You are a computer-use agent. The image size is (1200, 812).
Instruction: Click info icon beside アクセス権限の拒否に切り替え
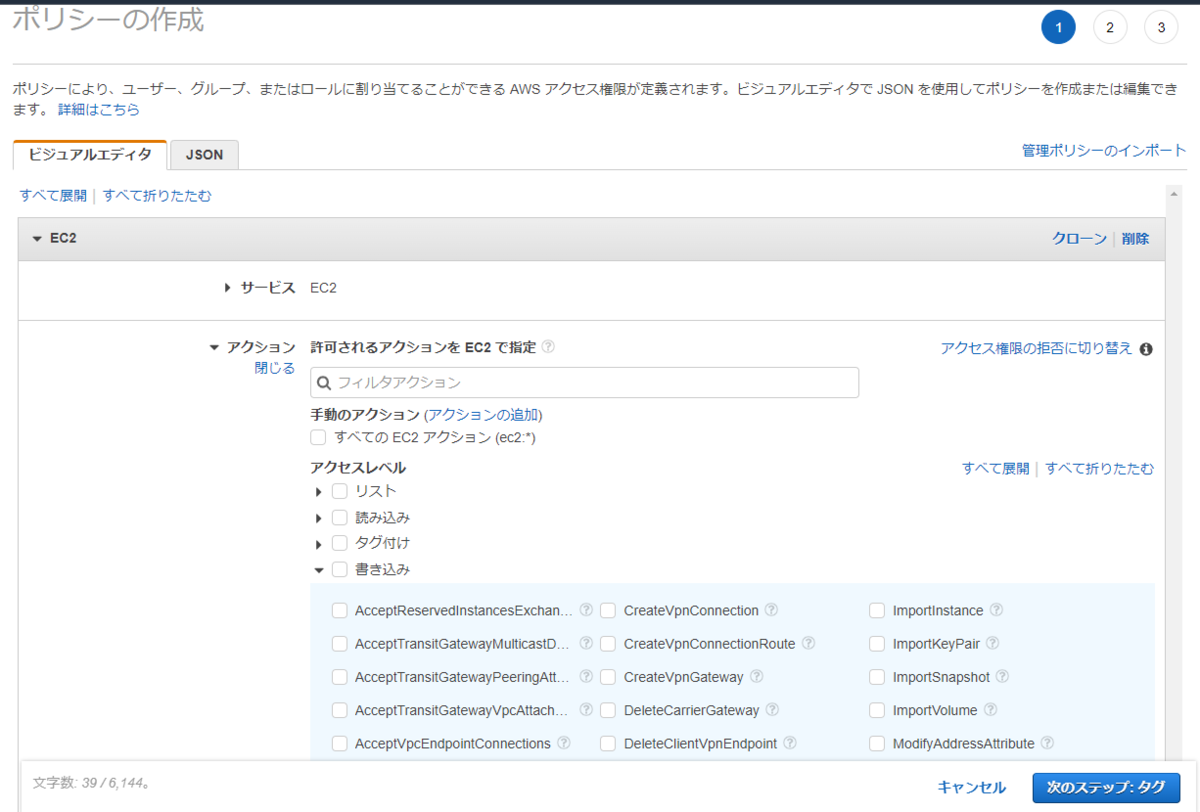pos(1146,349)
